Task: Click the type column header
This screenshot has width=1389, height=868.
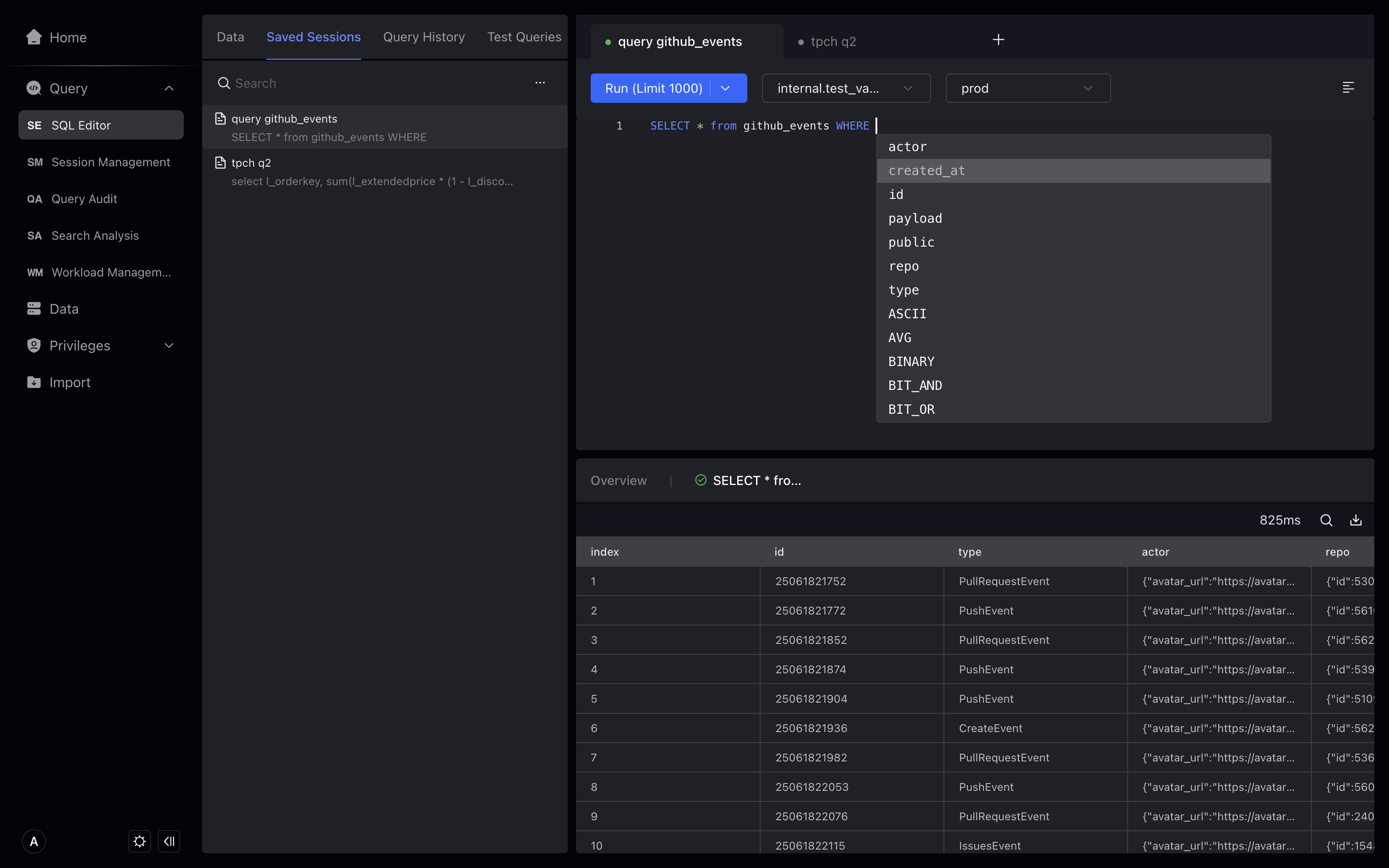Action: coord(1035,552)
